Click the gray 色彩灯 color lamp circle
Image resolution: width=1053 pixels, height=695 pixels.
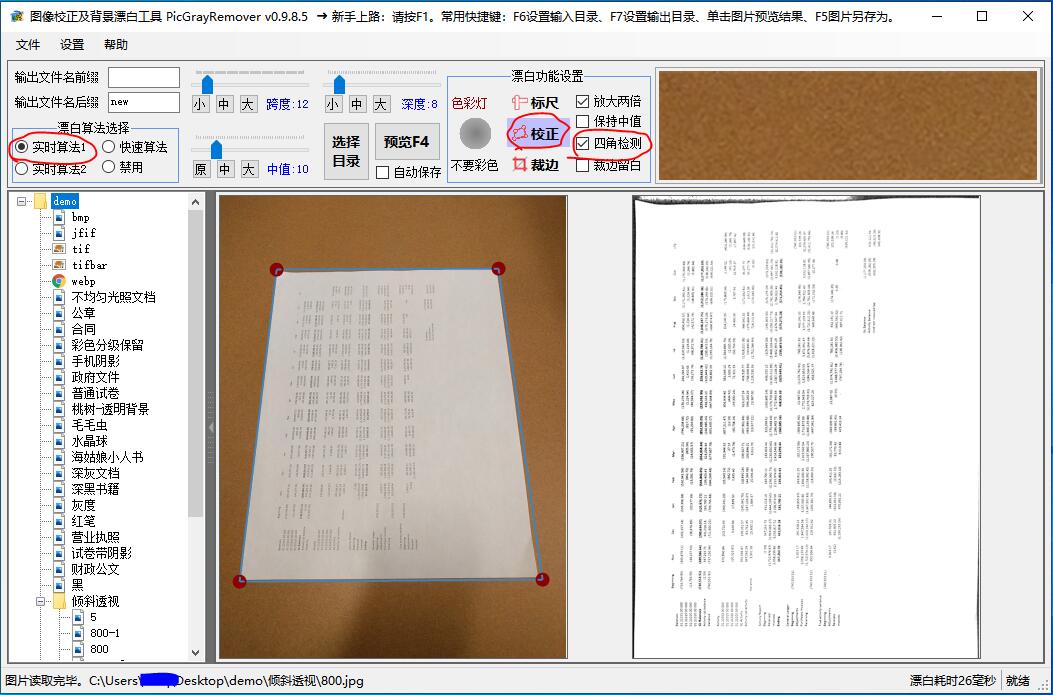pyautogui.click(x=475, y=133)
